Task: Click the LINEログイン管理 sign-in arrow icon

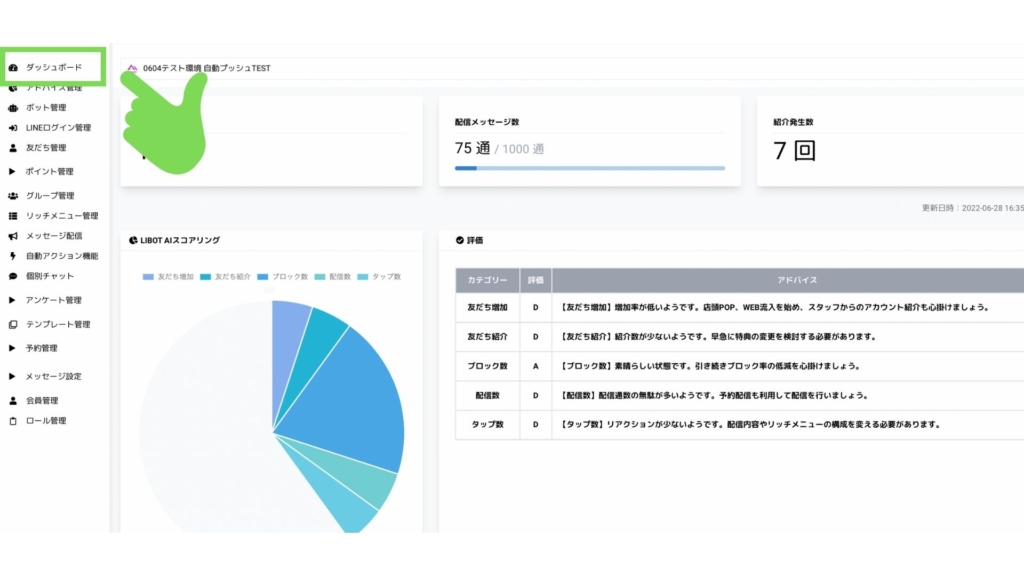Action: pos(13,128)
